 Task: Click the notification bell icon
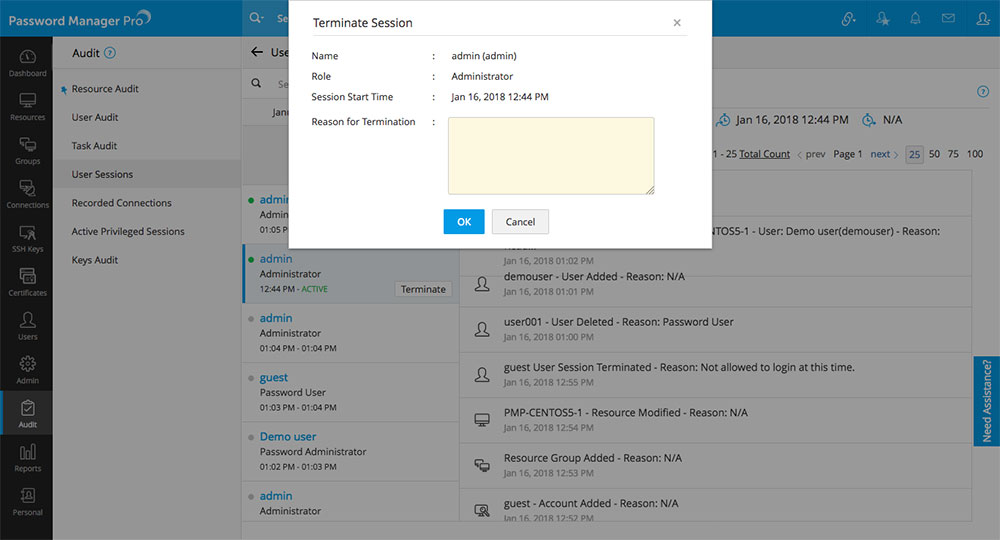[914, 18]
